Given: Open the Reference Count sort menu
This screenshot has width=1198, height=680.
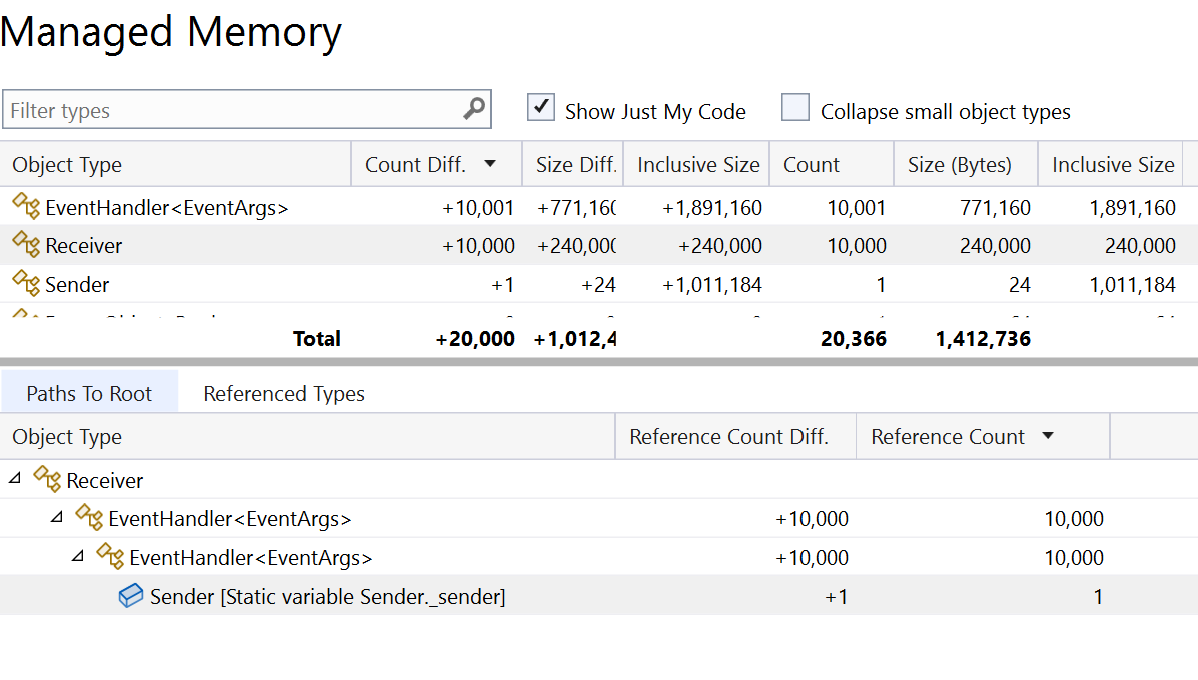Looking at the screenshot, I should point(1050,436).
